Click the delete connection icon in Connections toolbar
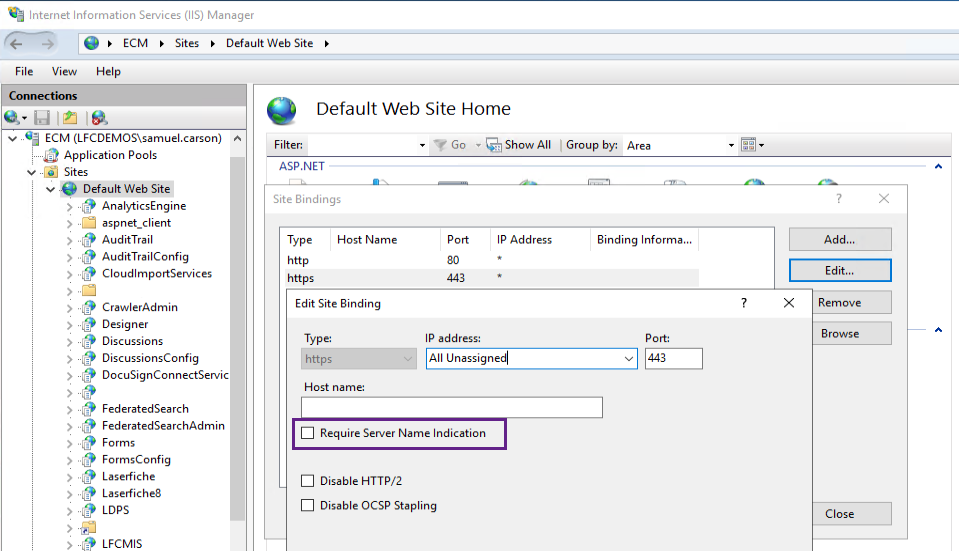Viewport: 959px width, 551px height. click(x=99, y=117)
